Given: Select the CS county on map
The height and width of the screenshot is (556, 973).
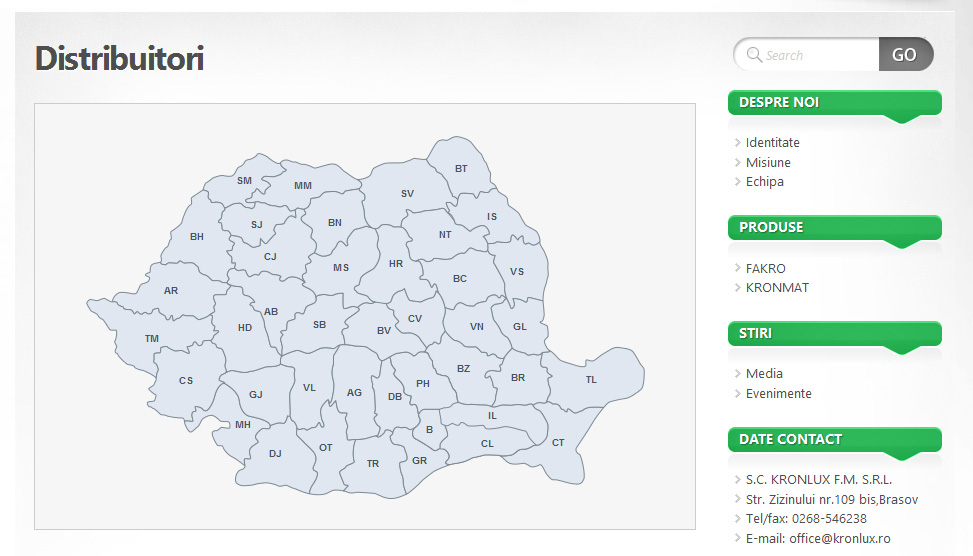Looking at the screenshot, I should coord(186,380).
